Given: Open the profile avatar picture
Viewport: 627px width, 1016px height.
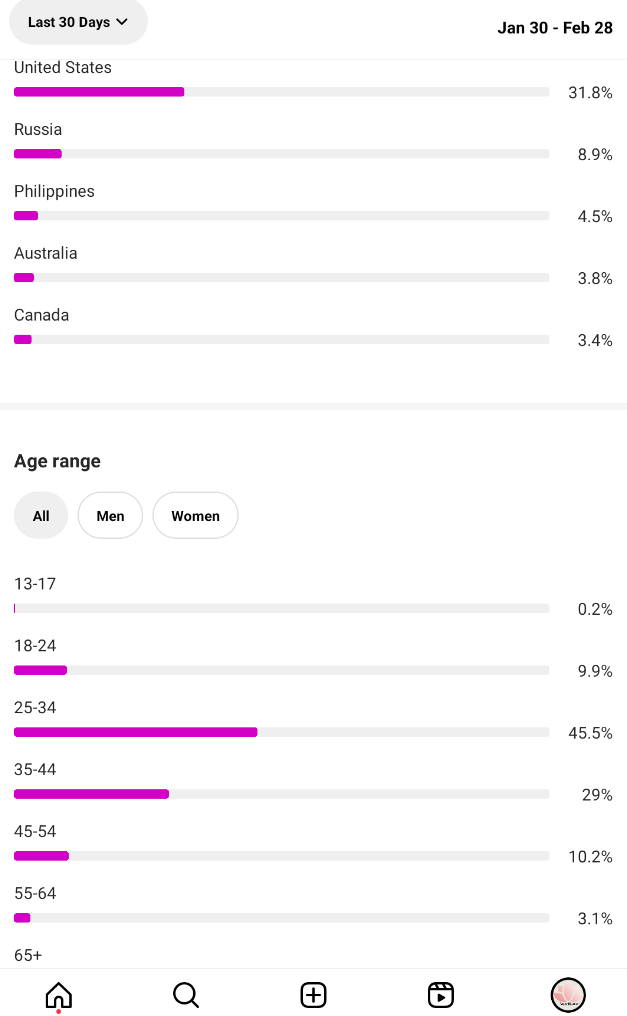Looking at the screenshot, I should click(x=568, y=995).
